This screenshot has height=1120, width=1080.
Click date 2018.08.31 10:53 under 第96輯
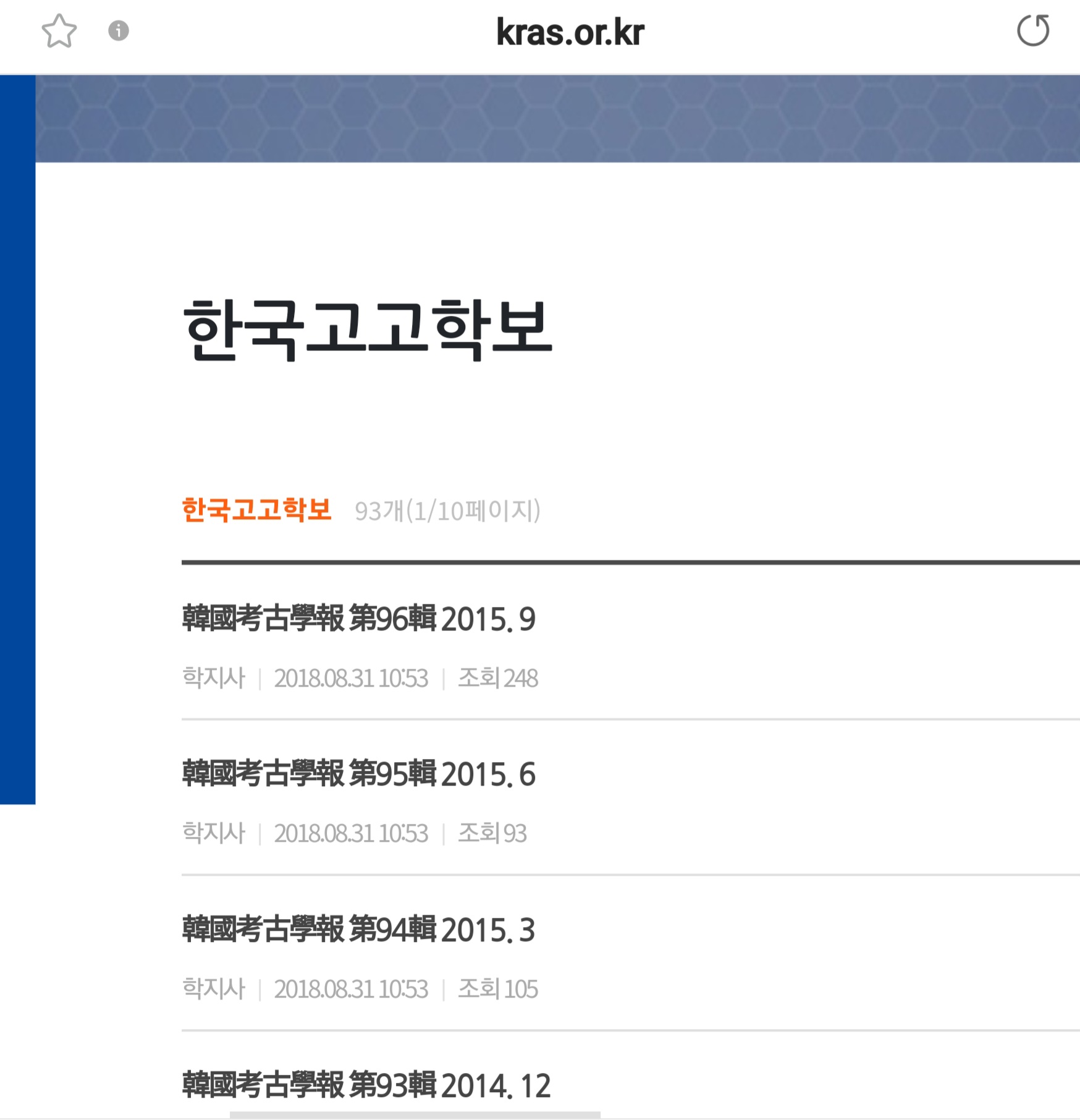point(351,679)
